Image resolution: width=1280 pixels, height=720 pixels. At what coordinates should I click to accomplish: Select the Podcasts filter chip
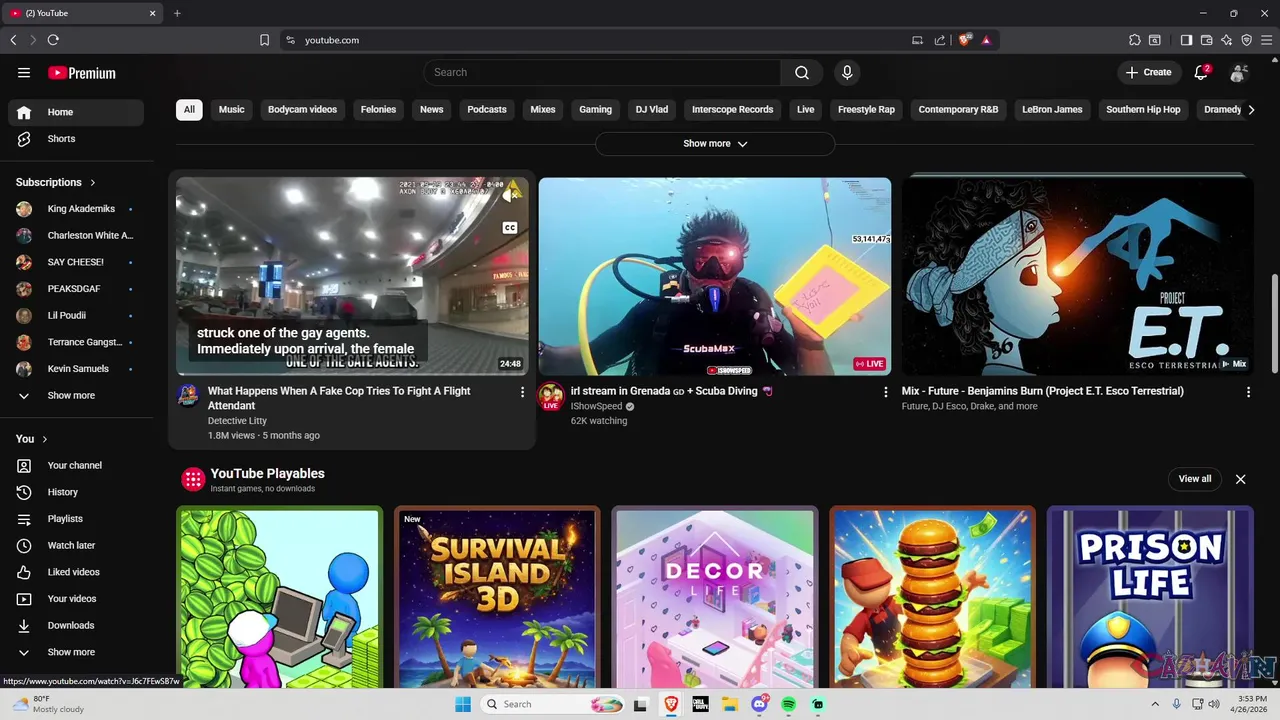487,109
